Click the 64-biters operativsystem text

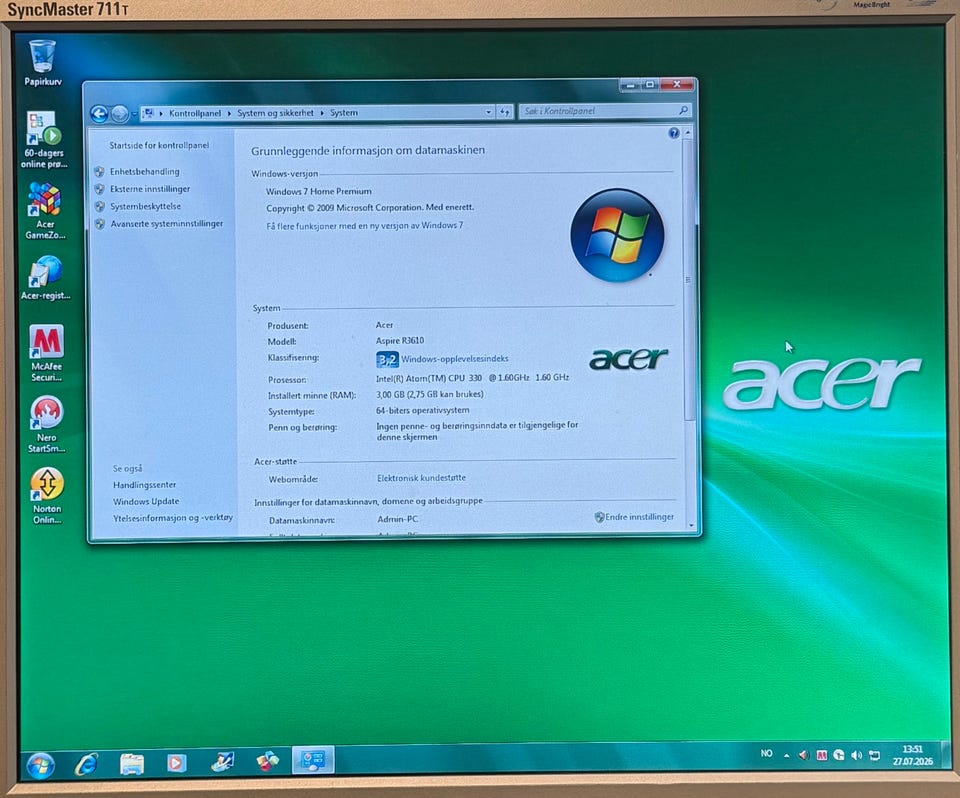coord(422,410)
